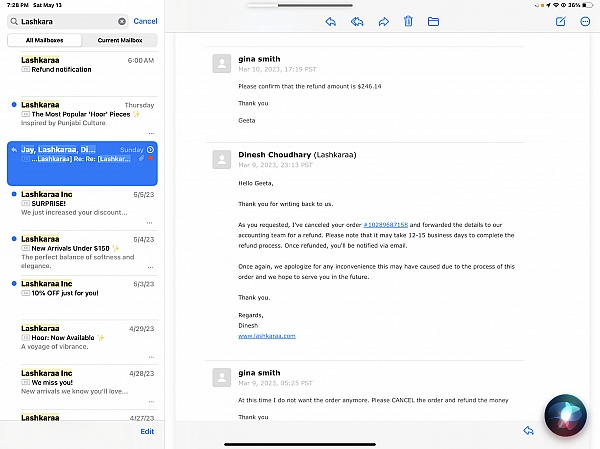Image resolution: width=600 pixels, height=449 pixels.
Task: Click the Lashkara search field
Action: (65, 21)
